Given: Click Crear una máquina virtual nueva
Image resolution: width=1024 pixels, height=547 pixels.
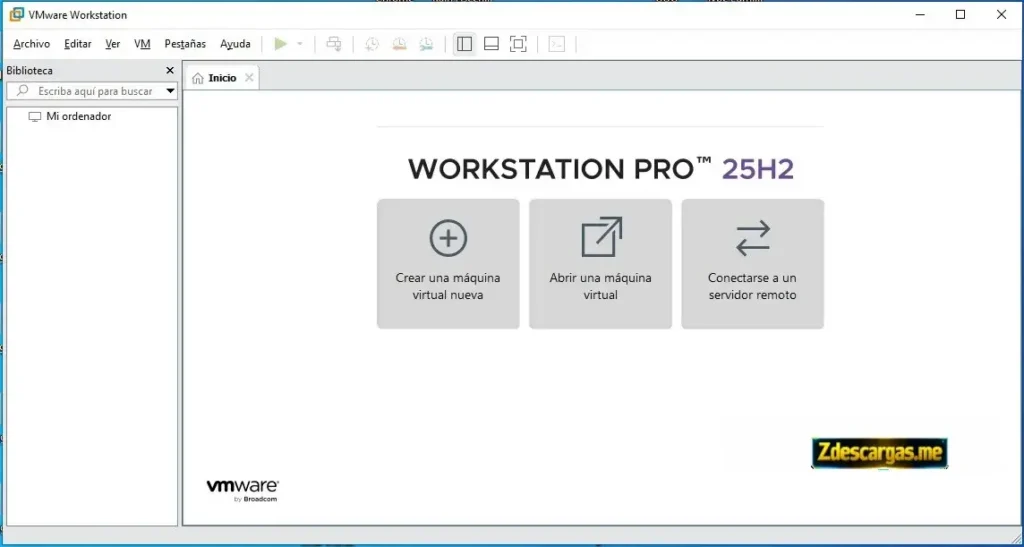Looking at the screenshot, I should tap(448, 264).
